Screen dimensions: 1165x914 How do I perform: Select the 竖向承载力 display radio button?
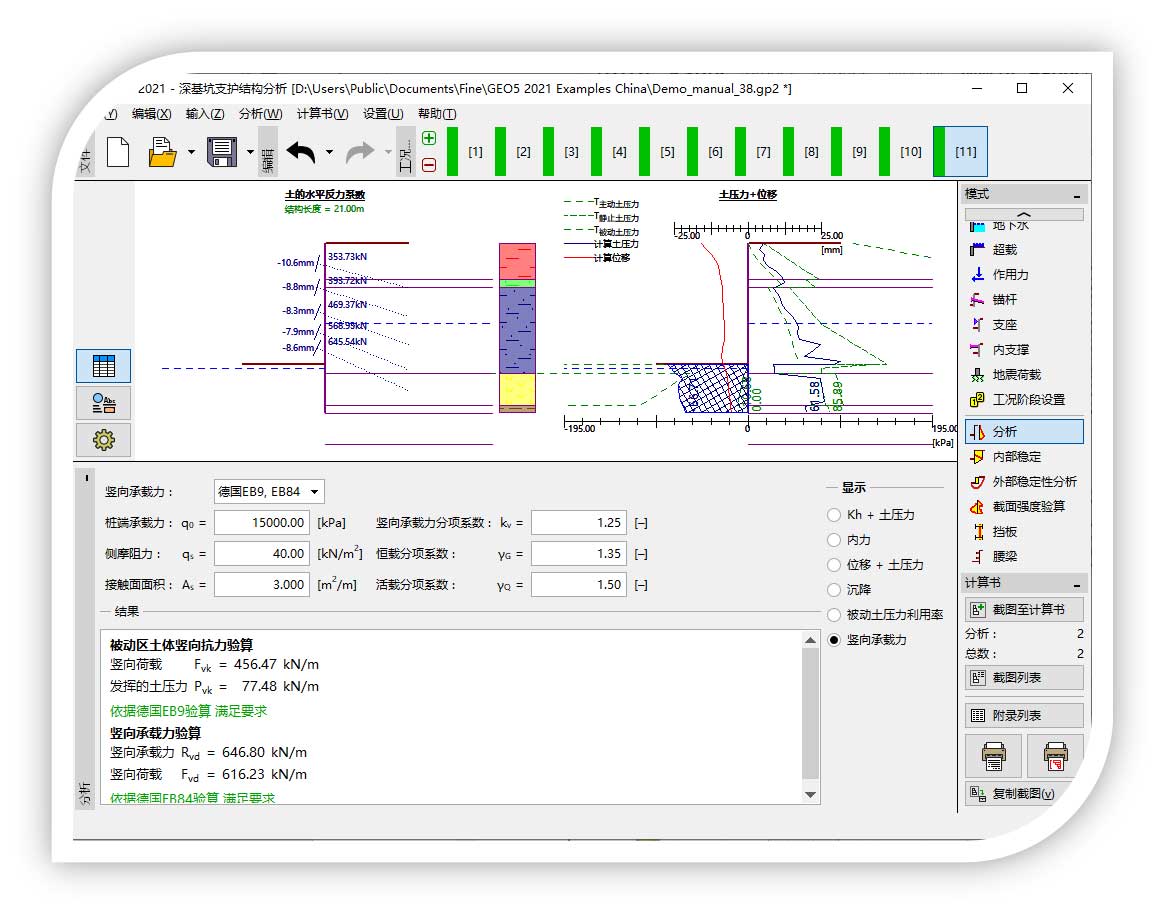click(x=834, y=640)
